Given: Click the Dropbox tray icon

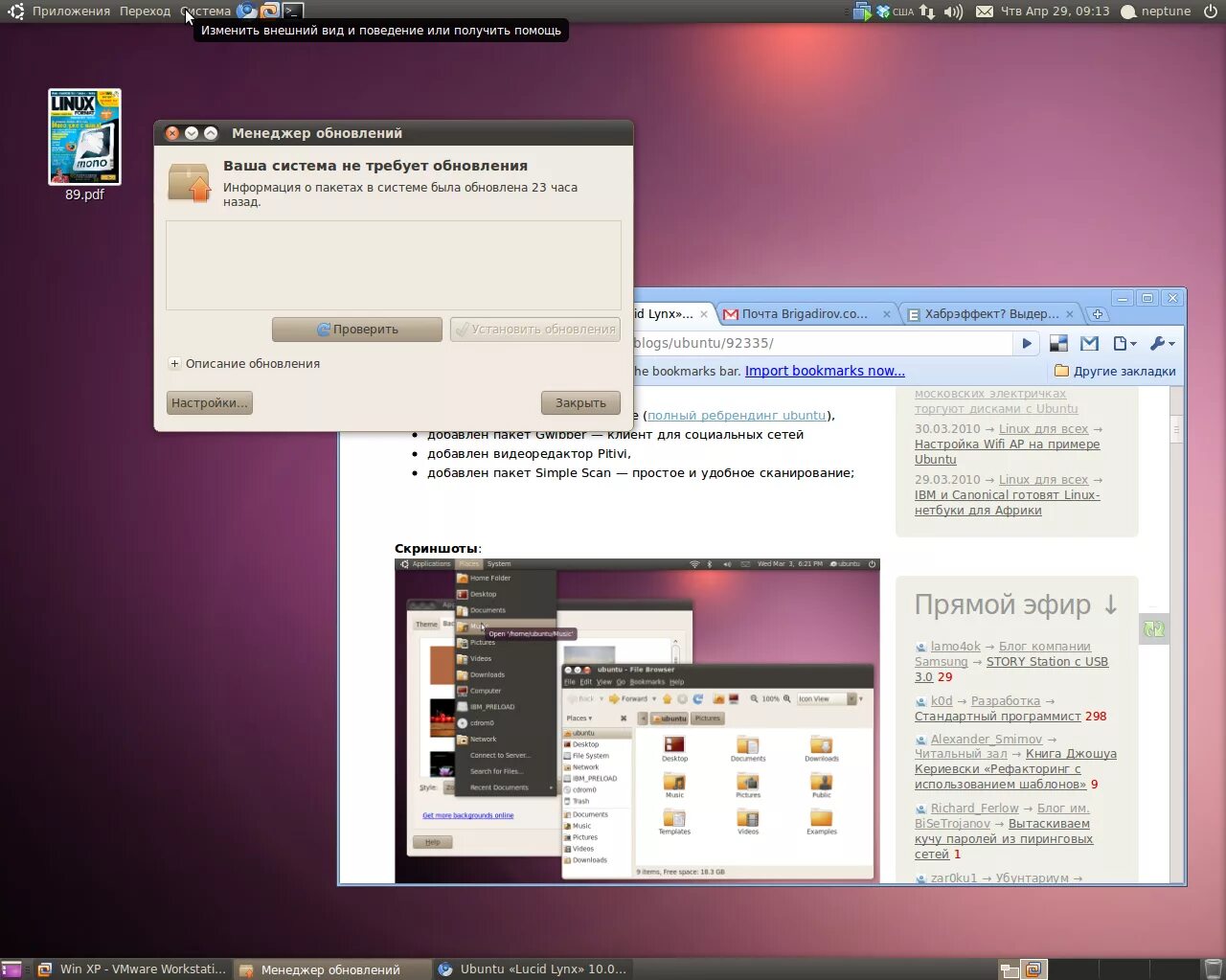Looking at the screenshot, I should [x=881, y=11].
